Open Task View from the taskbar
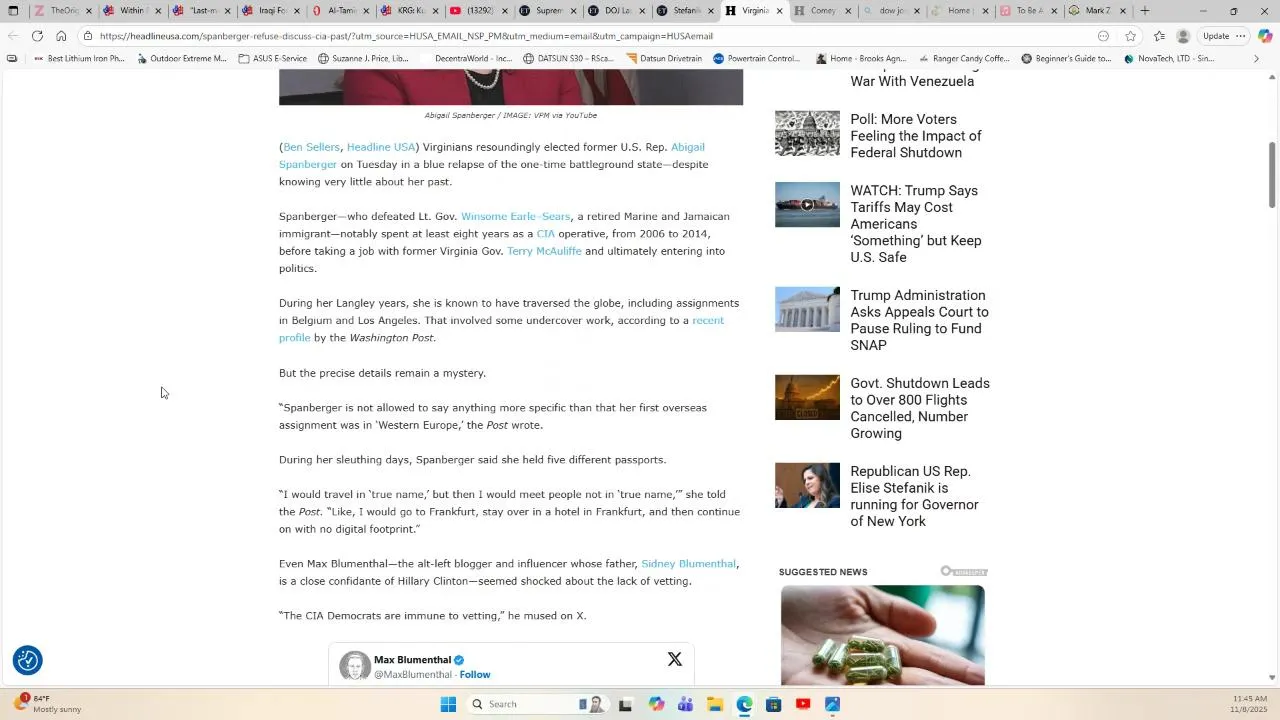The width and height of the screenshot is (1280, 720). point(626,704)
